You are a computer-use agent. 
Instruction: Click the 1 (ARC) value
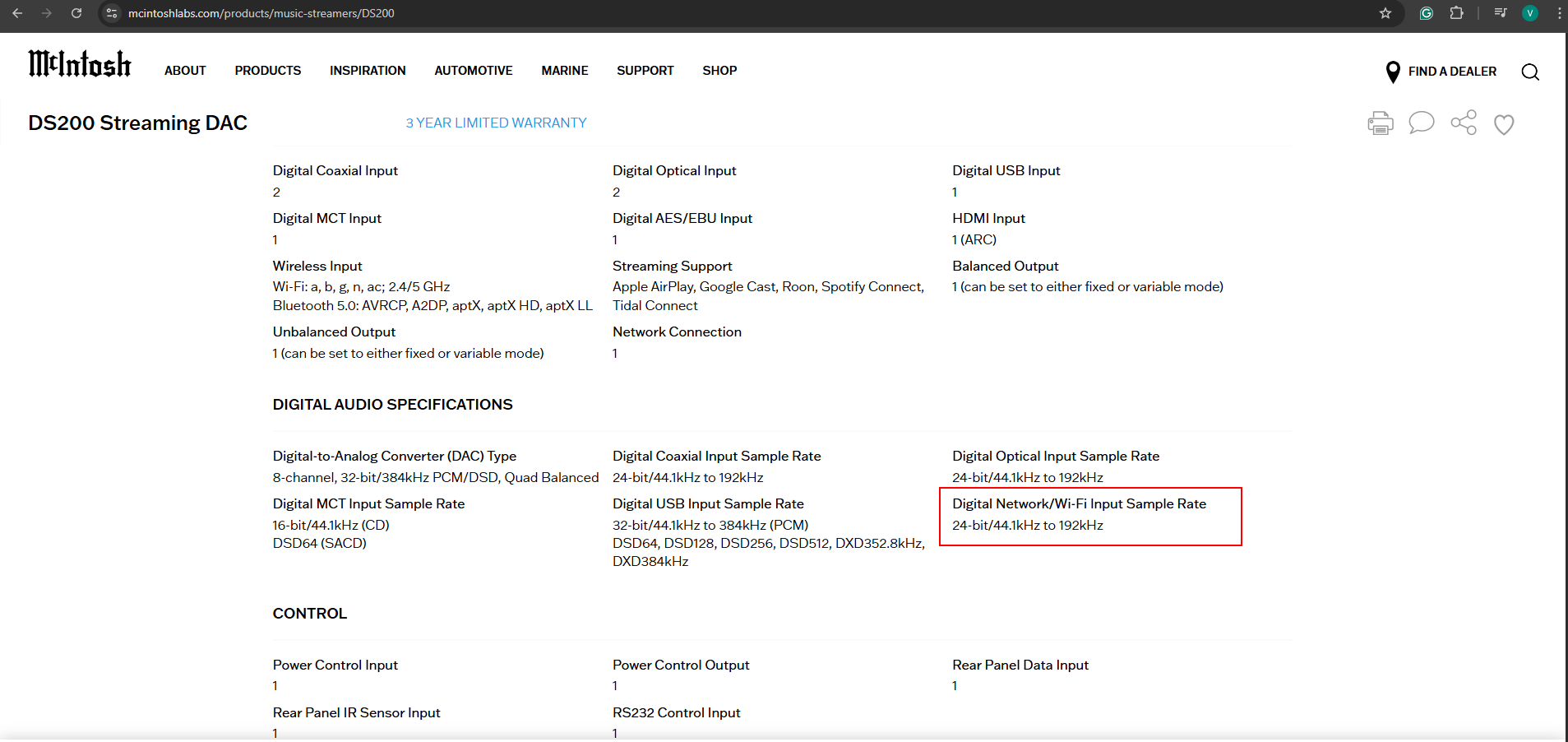[974, 239]
